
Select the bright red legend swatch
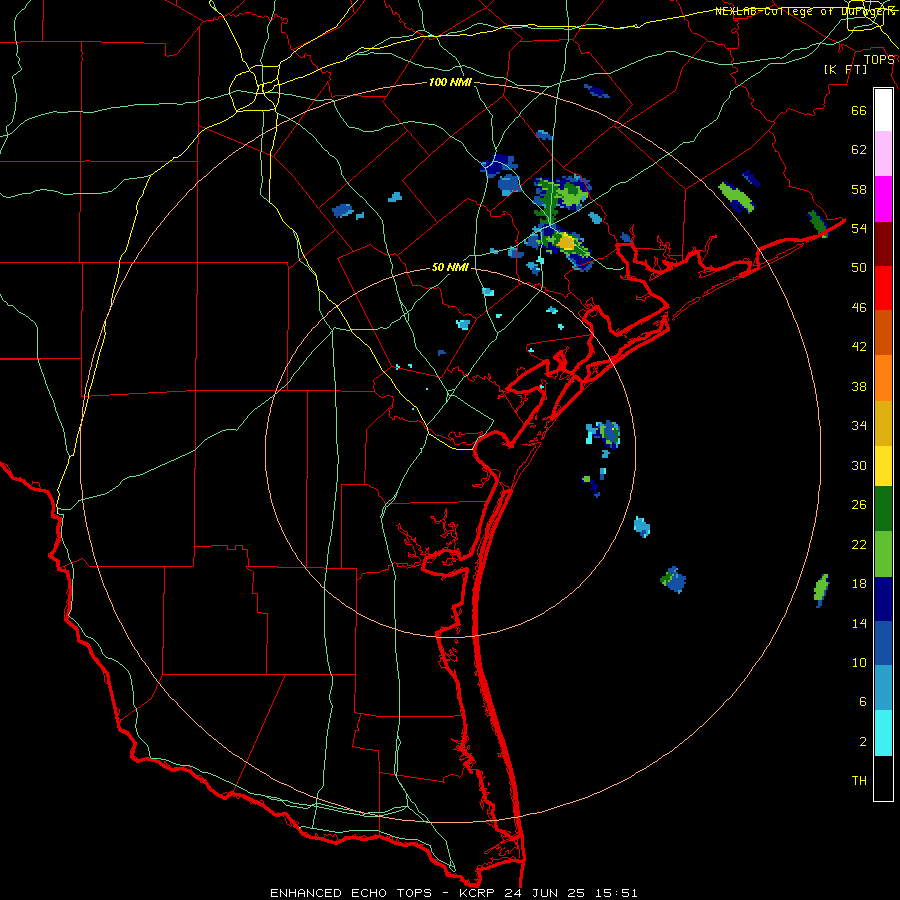pyautogui.click(x=883, y=288)
